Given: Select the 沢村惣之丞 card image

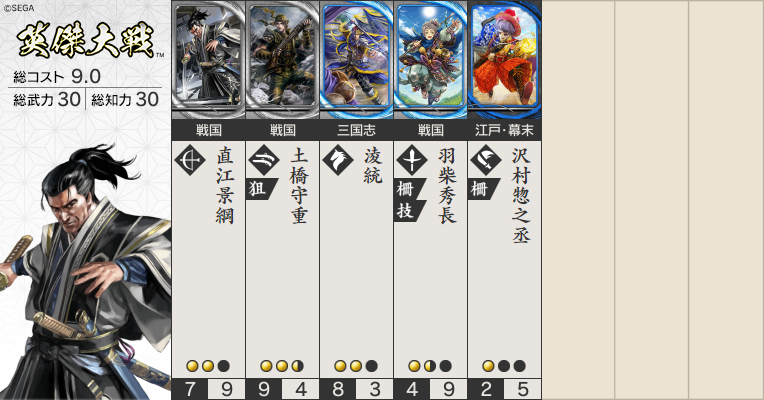Looking at the screenshot, I should pos(505,59).
